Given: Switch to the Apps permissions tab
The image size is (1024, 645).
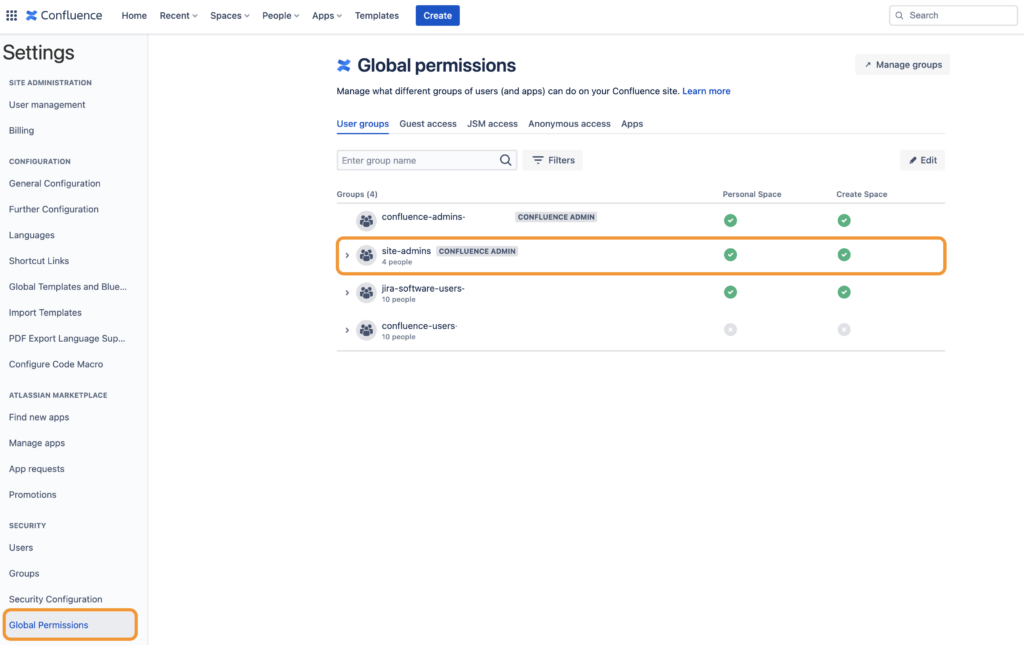Looking at the screenshot, I should pos(632,123).
